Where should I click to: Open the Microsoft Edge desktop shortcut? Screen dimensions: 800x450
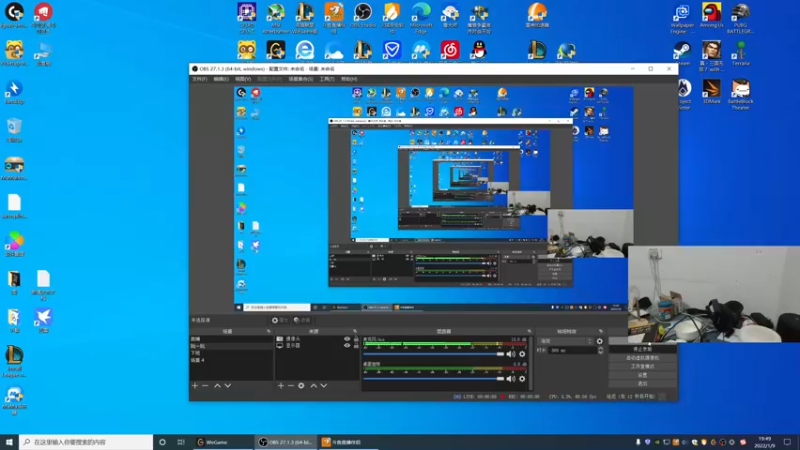tap(421, 18)
